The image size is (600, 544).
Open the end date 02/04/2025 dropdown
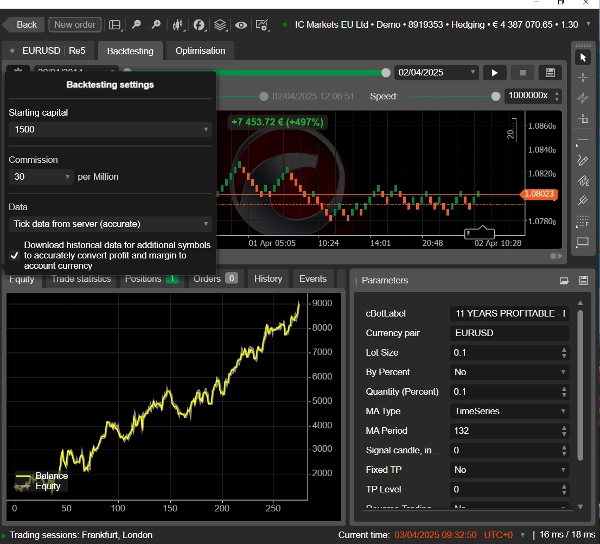(436, 73)
